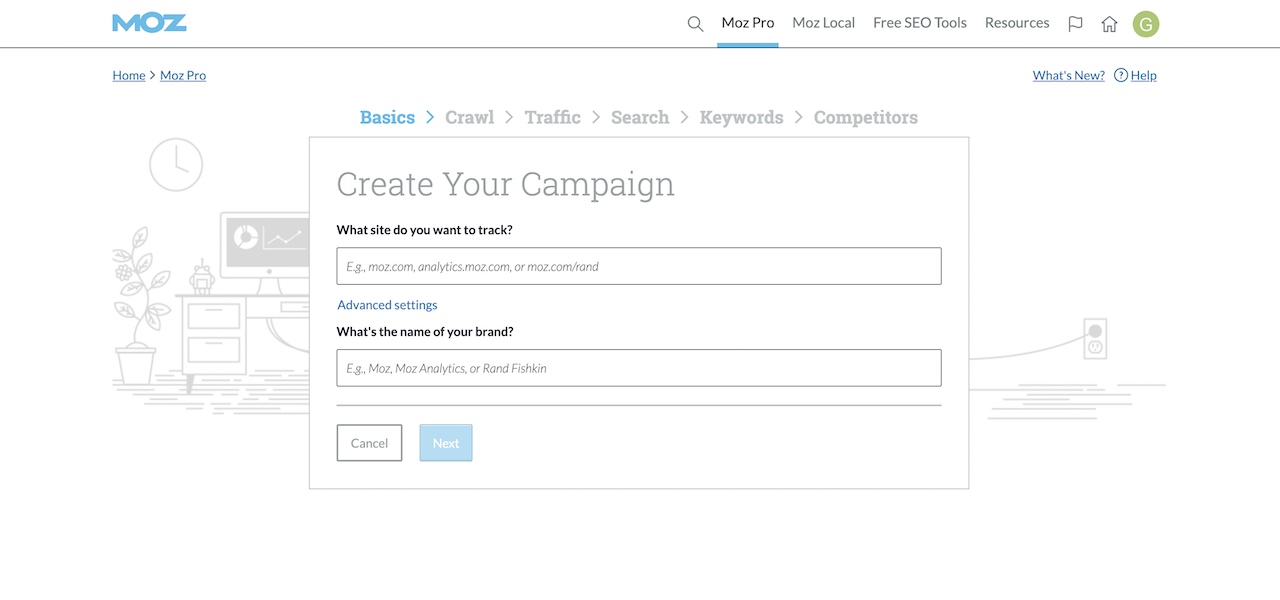1280x600 pixels.
Task: Select the Keywords step
Action: [x=742, y=117]
